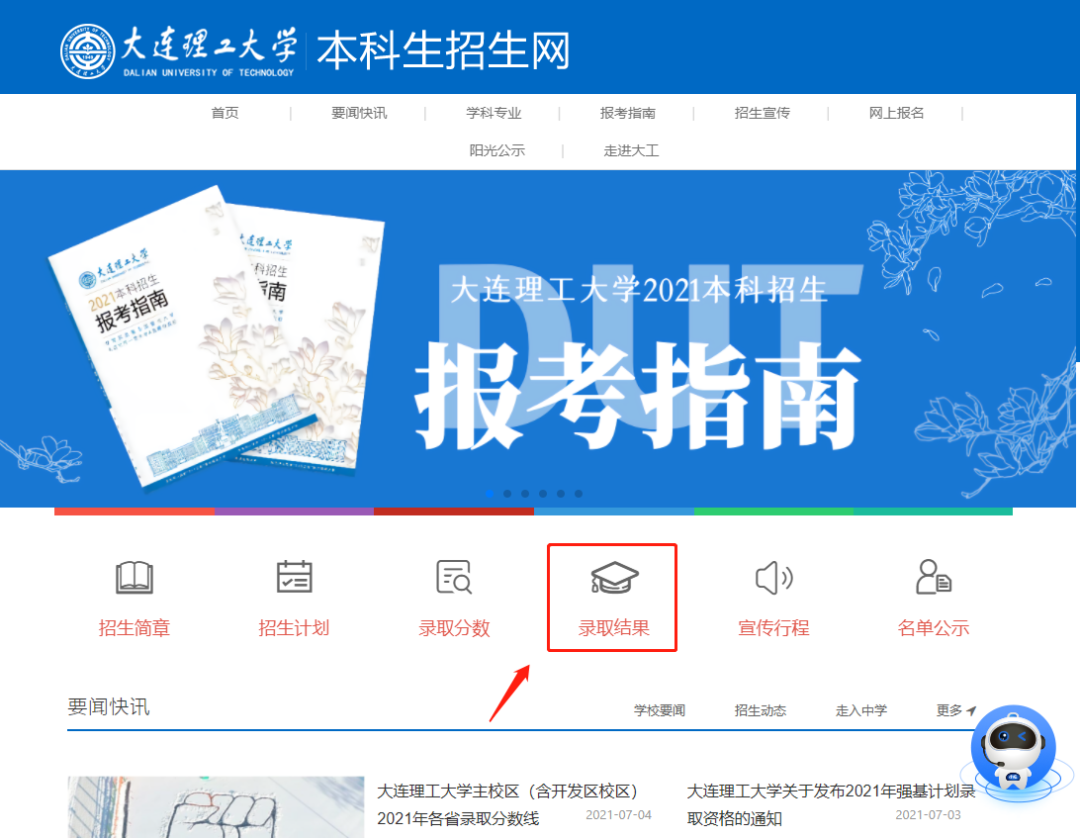This screenshot has width=1080, height=838.
Task: Open the 强基计划录取资格 notice article
Action: [x=831, y=804]
